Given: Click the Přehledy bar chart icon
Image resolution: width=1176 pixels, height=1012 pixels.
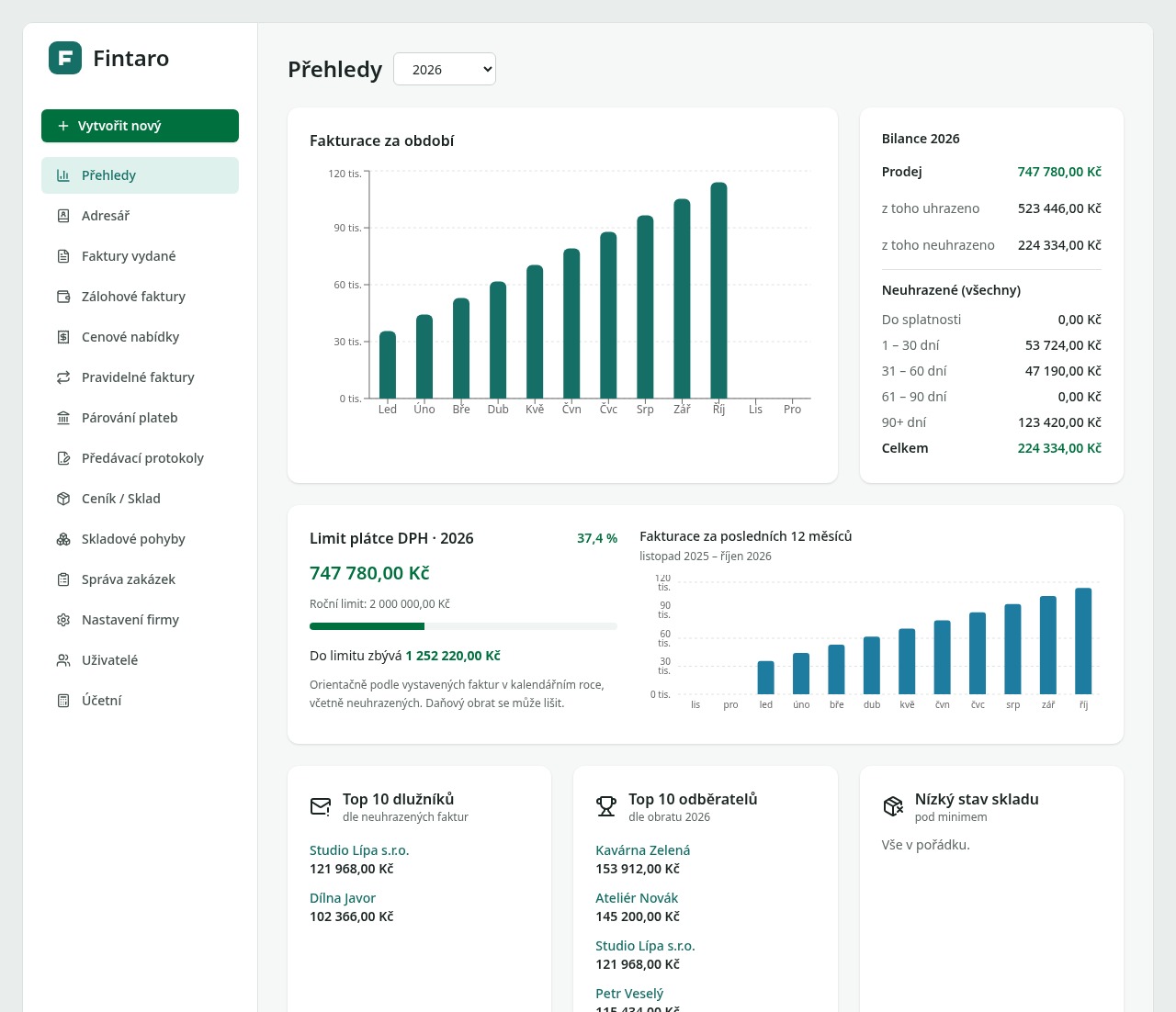Looking at the screenshot, I should [63, 175].
